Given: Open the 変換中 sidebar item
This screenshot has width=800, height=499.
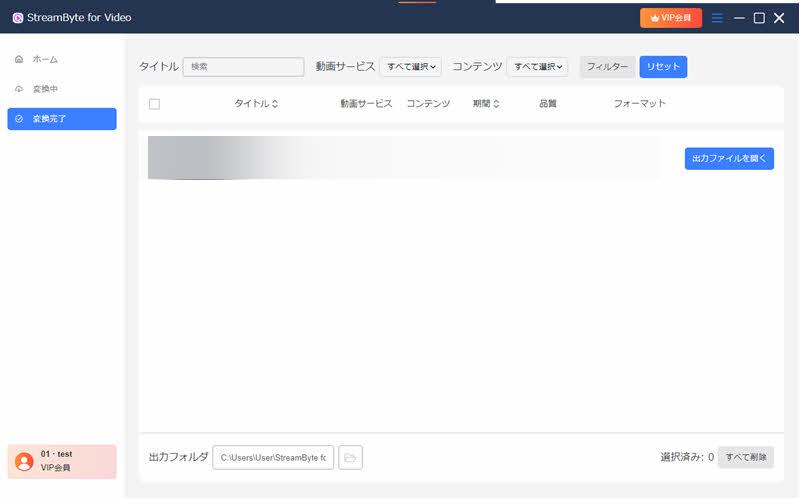Looking at the screenshot, I should coord(62,89).
